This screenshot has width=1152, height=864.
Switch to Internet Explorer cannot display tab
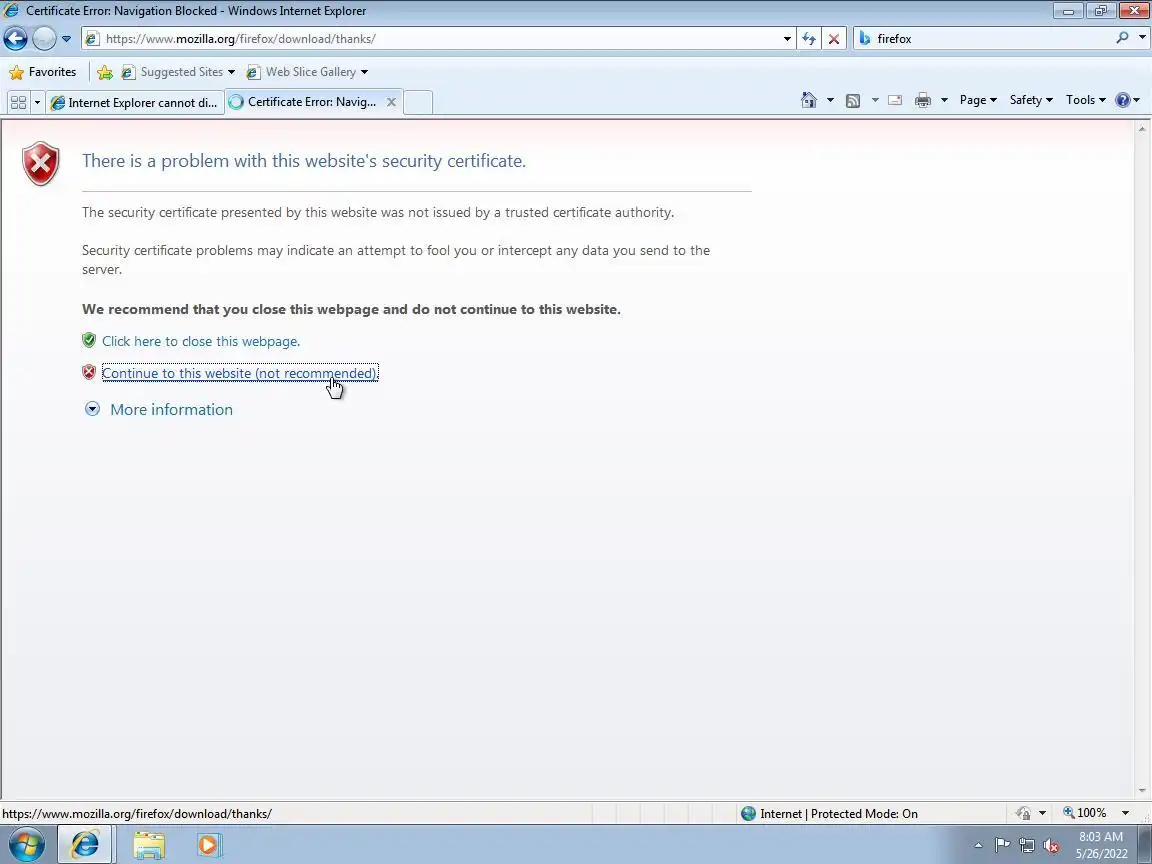pyautogui.click(x=134, y=102)
